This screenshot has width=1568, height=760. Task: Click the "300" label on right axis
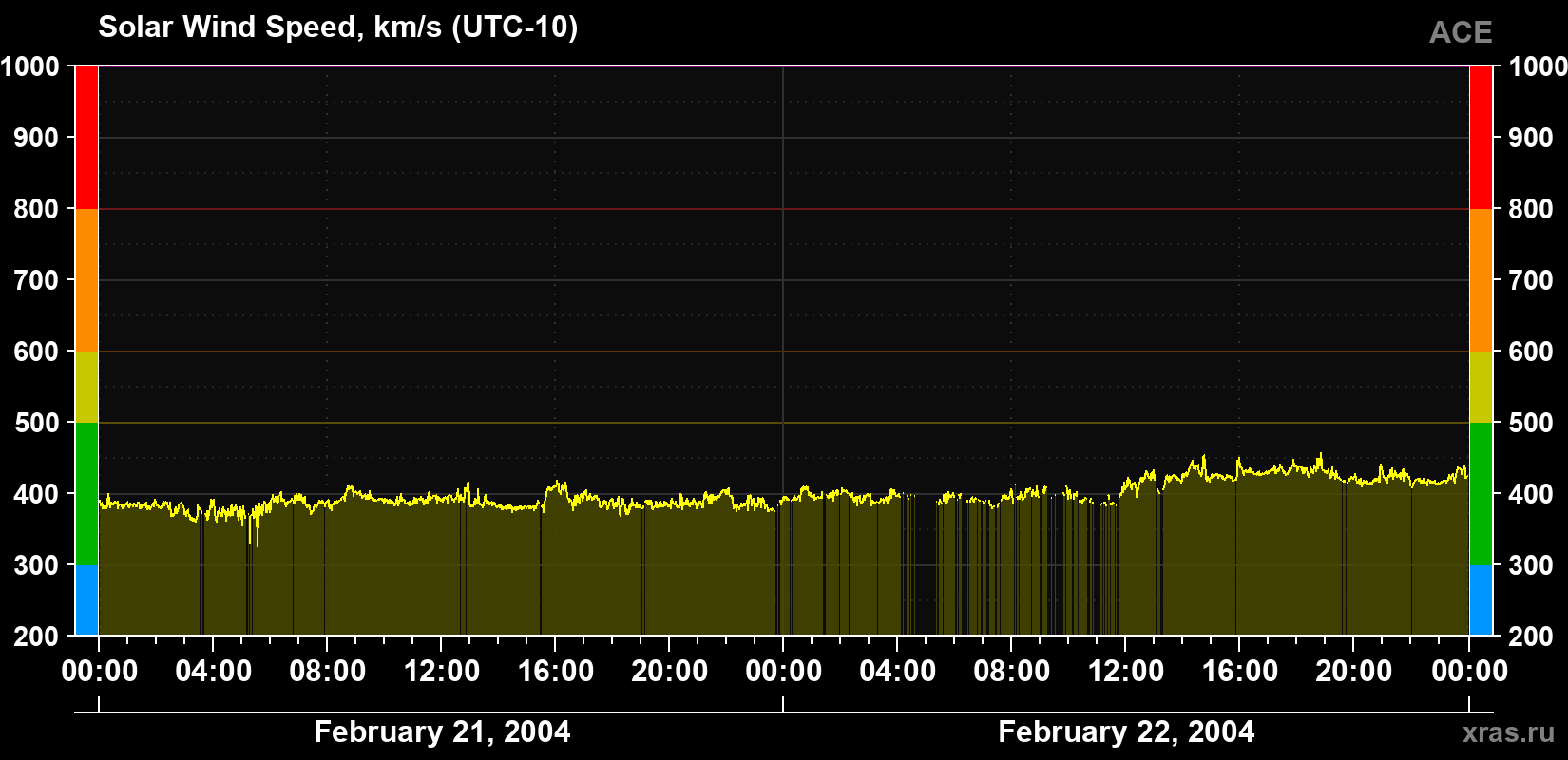point(1531,565)
